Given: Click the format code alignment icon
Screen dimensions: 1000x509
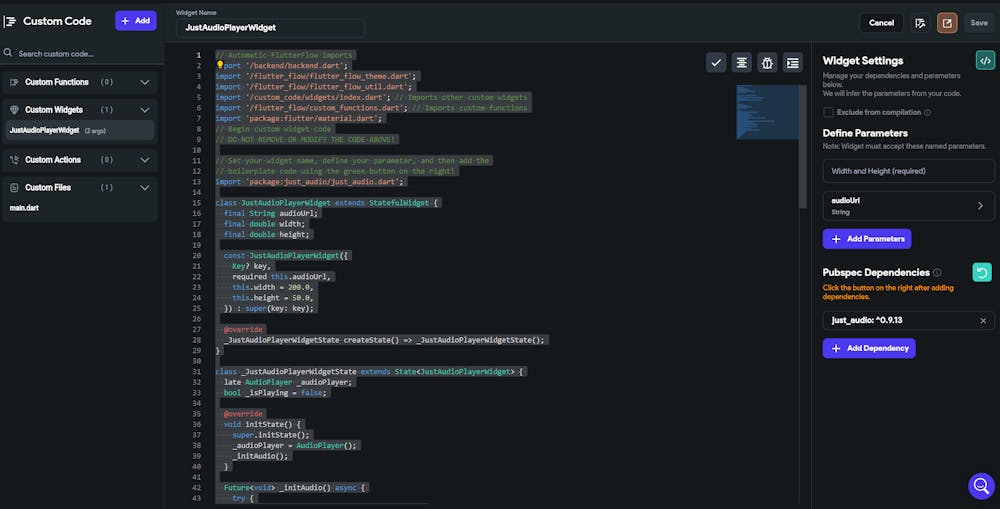Looking at the screenshot, I should point(742,62).
